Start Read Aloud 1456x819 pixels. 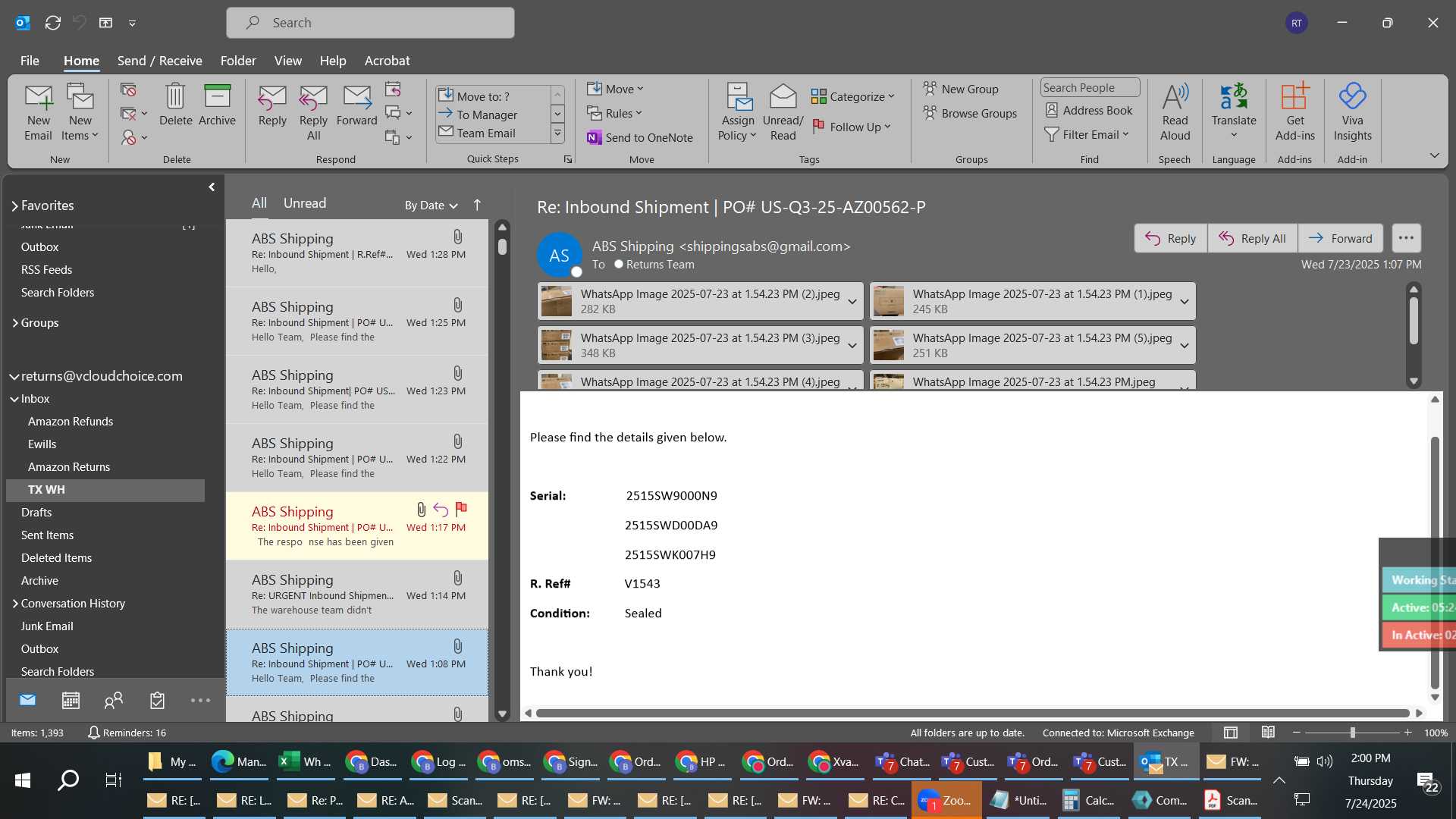pos(1175,112)
